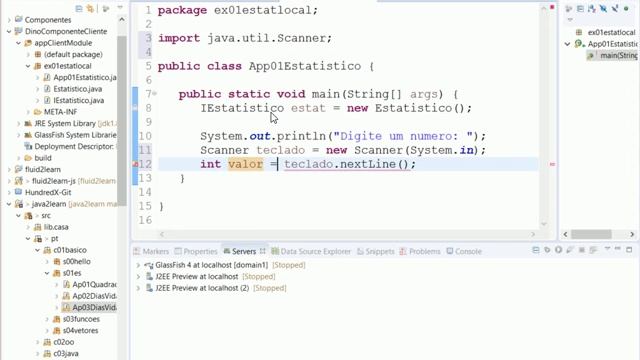Click Outline focus on active task icon
The image size is (640, 360).
(569, 8)
